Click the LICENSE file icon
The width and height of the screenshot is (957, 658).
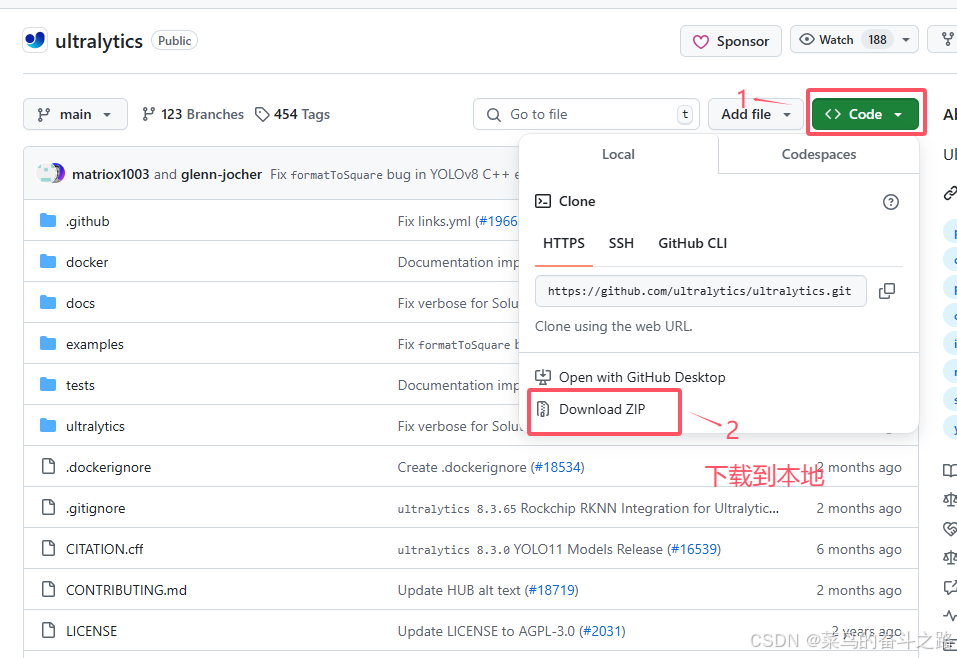click(x=48, y=630)
